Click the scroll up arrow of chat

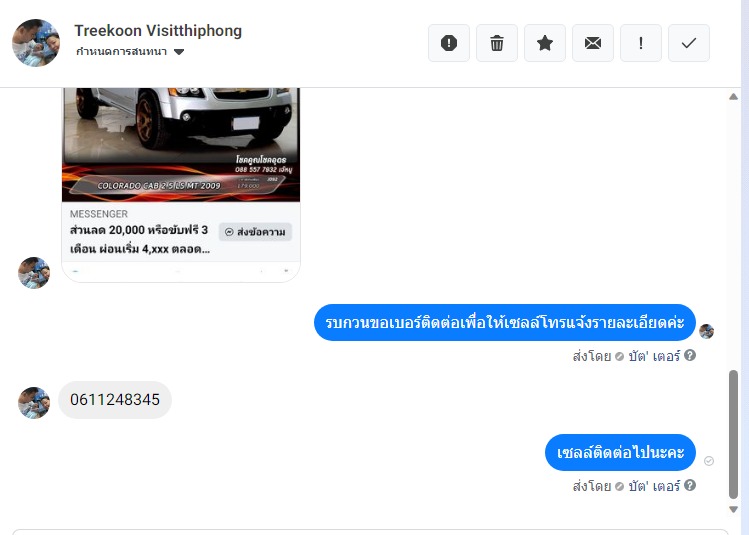pyautogui.click(x=734, y=96)
